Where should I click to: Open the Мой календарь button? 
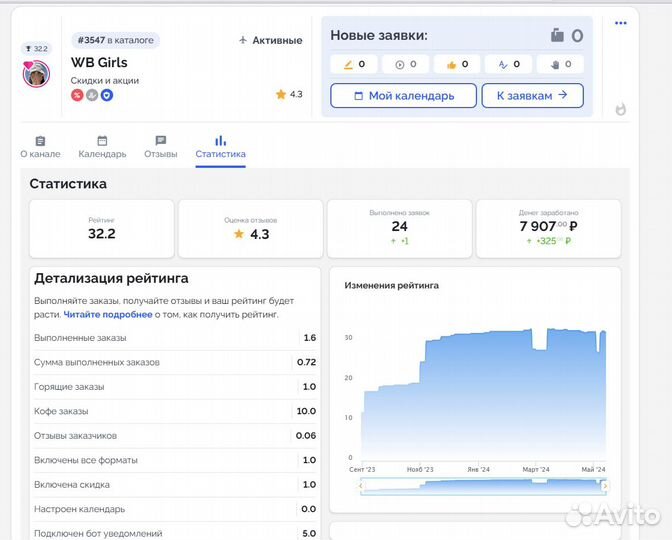click(403, 96)
